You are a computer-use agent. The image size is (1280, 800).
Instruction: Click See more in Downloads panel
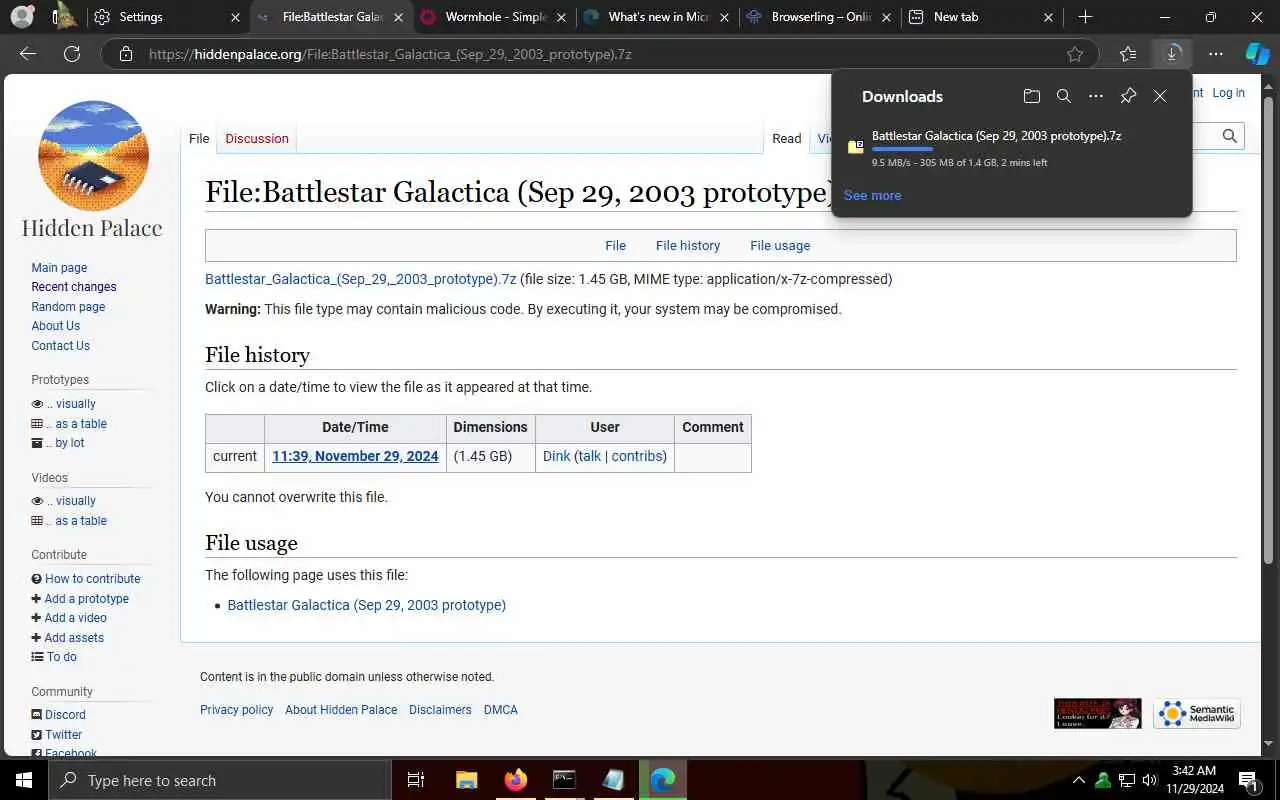click(872, 195)
